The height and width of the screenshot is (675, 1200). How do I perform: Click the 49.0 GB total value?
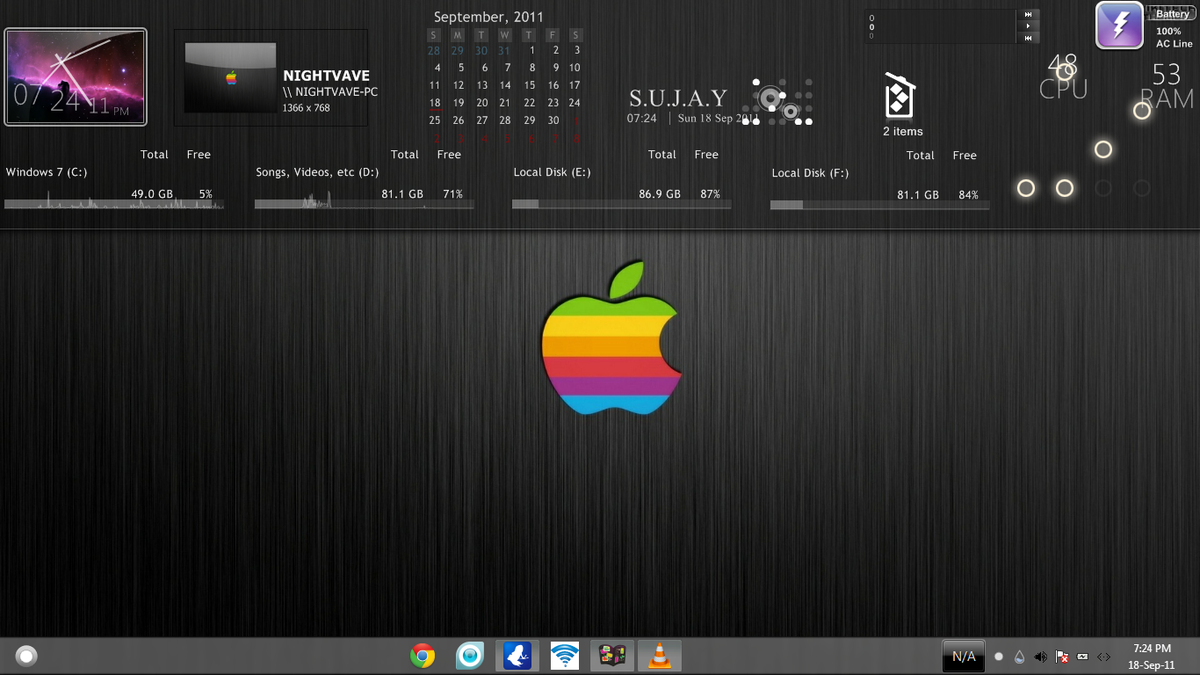[152, 194]
